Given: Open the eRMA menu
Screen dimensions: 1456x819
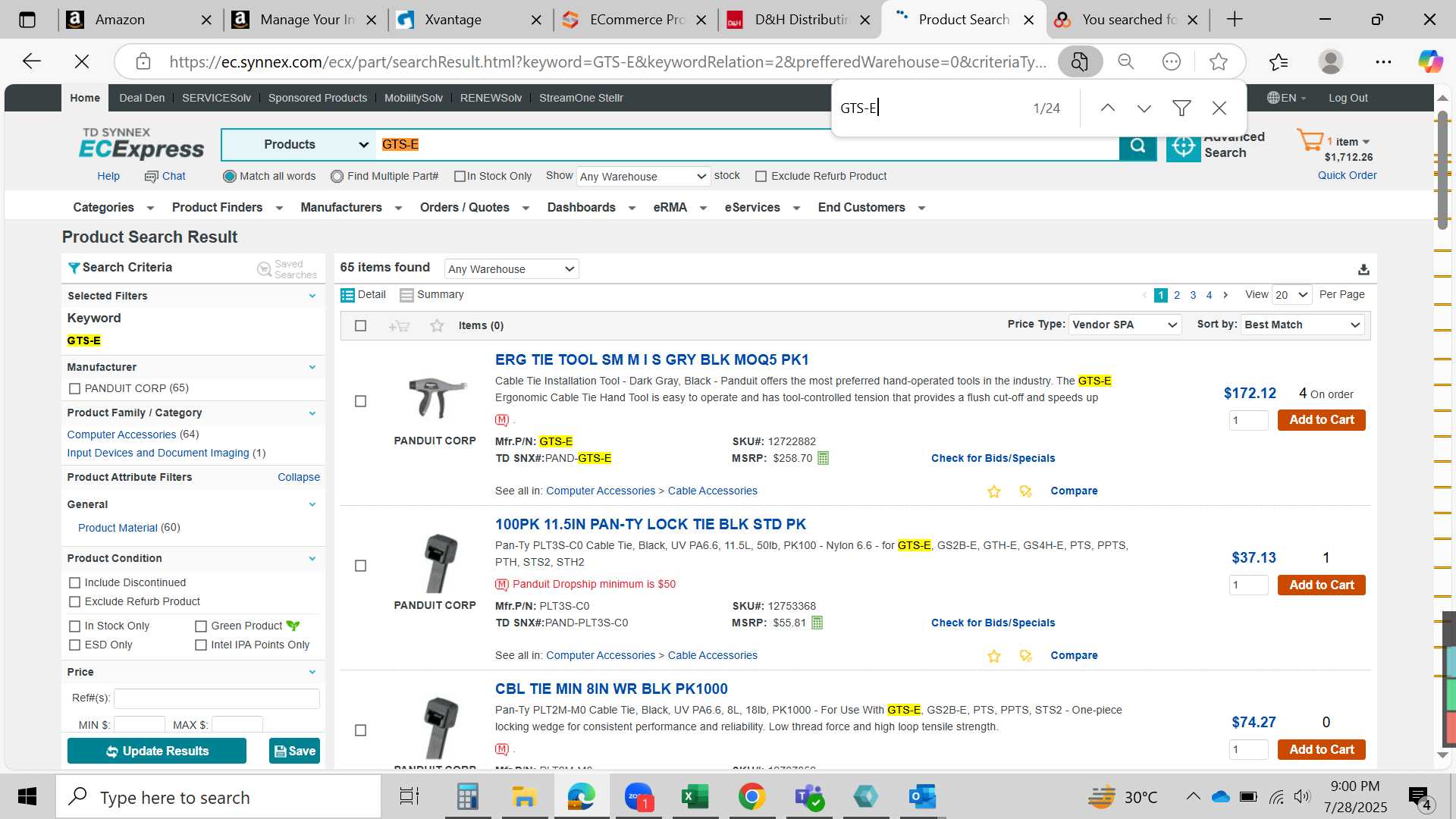Looking at the screenshot, I should 680,208.
